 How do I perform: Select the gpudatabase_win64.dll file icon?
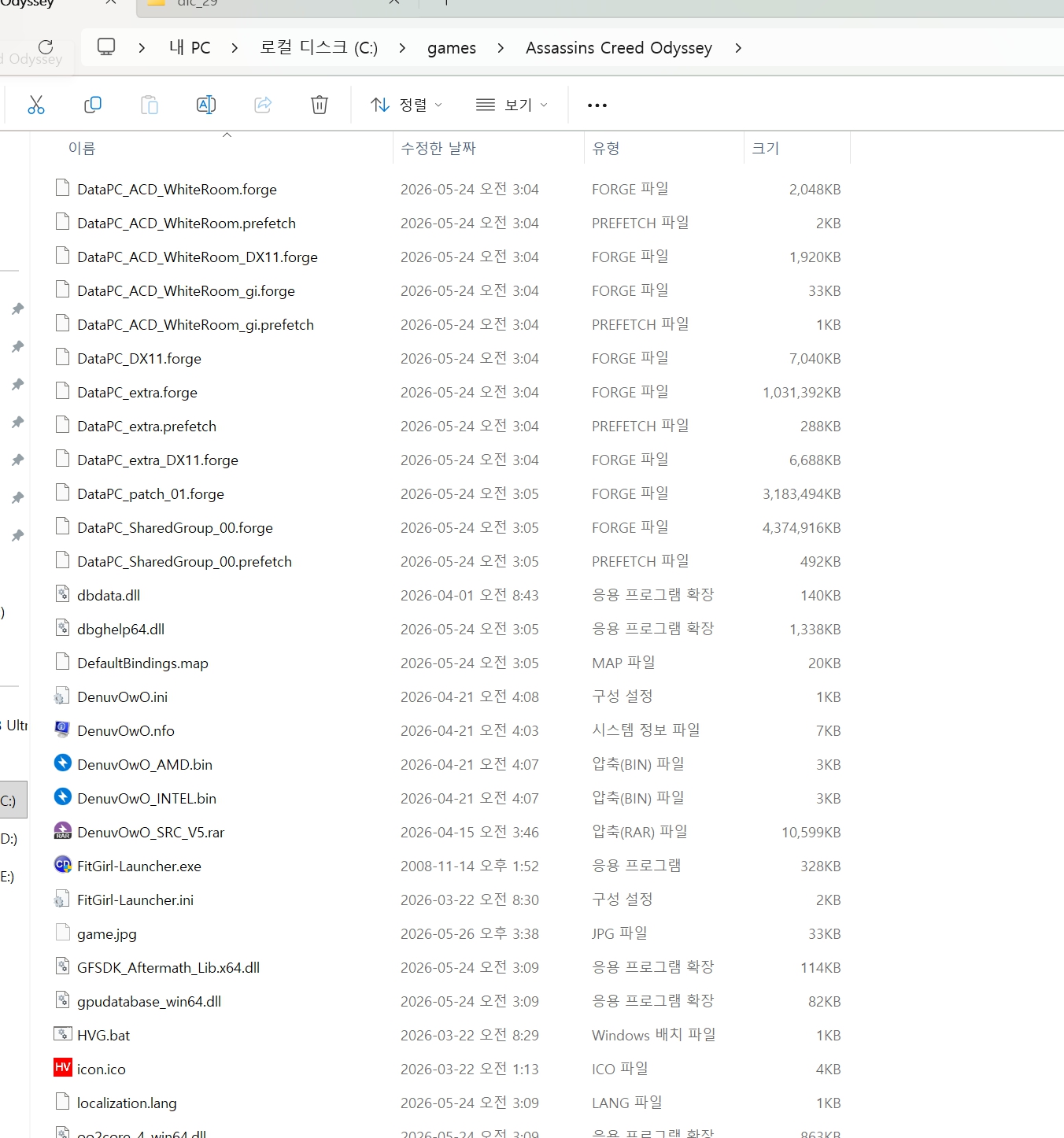(63, 1000)
